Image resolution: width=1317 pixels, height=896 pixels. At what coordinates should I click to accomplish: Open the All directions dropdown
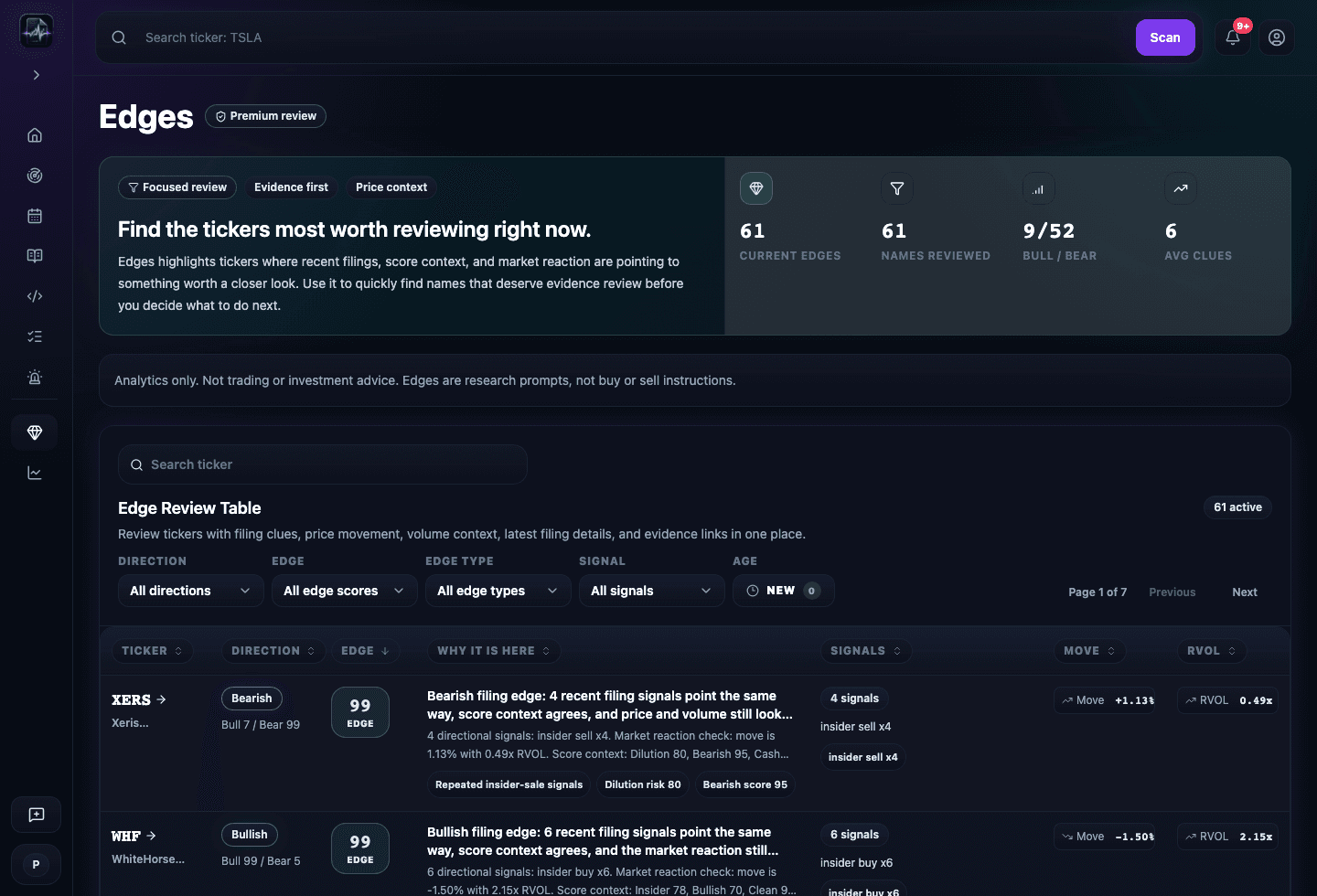(191, 591)
